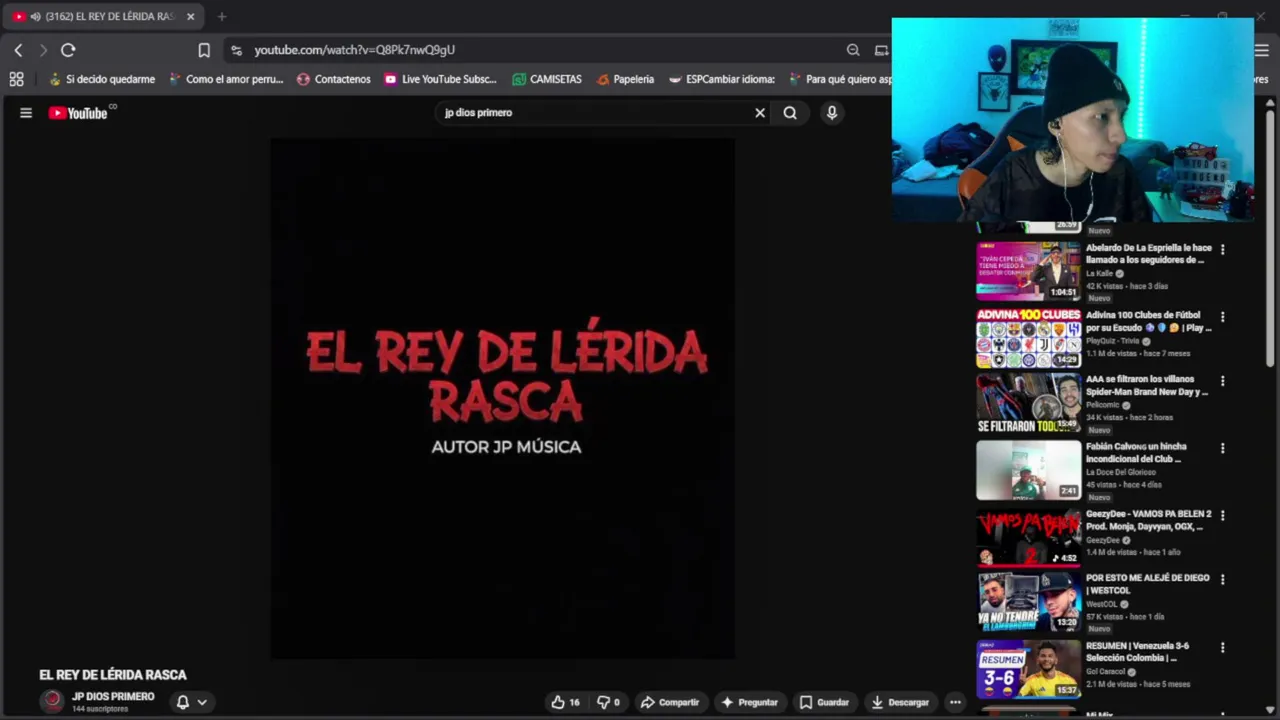Open 'Live YouTube Subsc...' bookmark

click(440, 79)
